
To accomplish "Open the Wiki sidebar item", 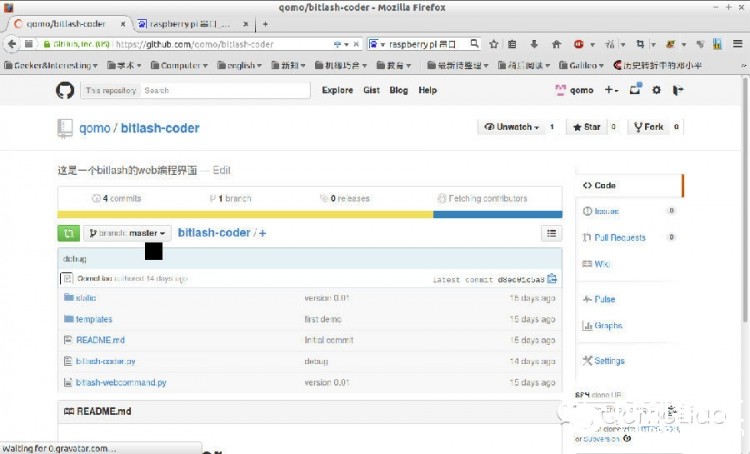I will click(x=596, y=264).
